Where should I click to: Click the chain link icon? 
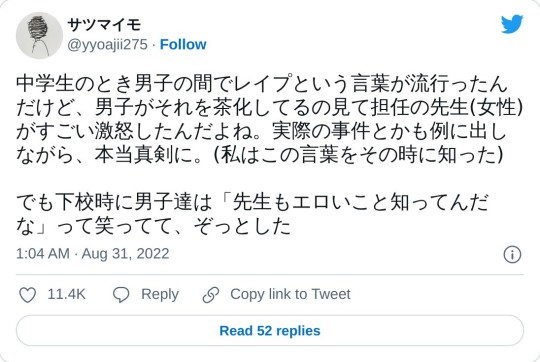pos(211,295)
